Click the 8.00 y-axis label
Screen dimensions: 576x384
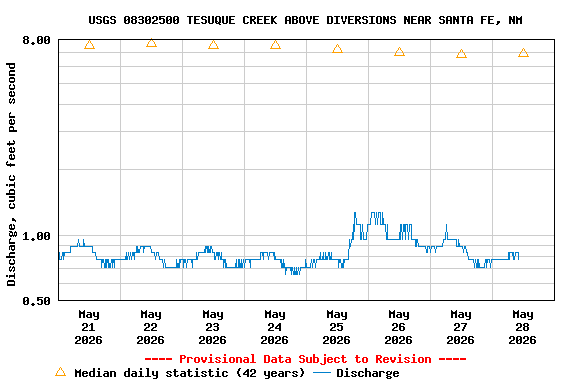[36, 40]
